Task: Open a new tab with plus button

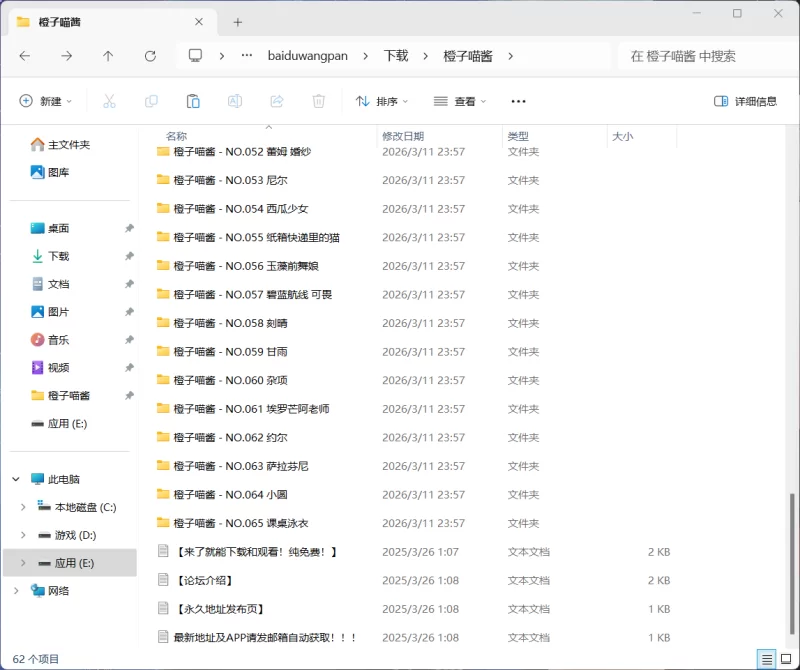Action: [x=237, y=22]
